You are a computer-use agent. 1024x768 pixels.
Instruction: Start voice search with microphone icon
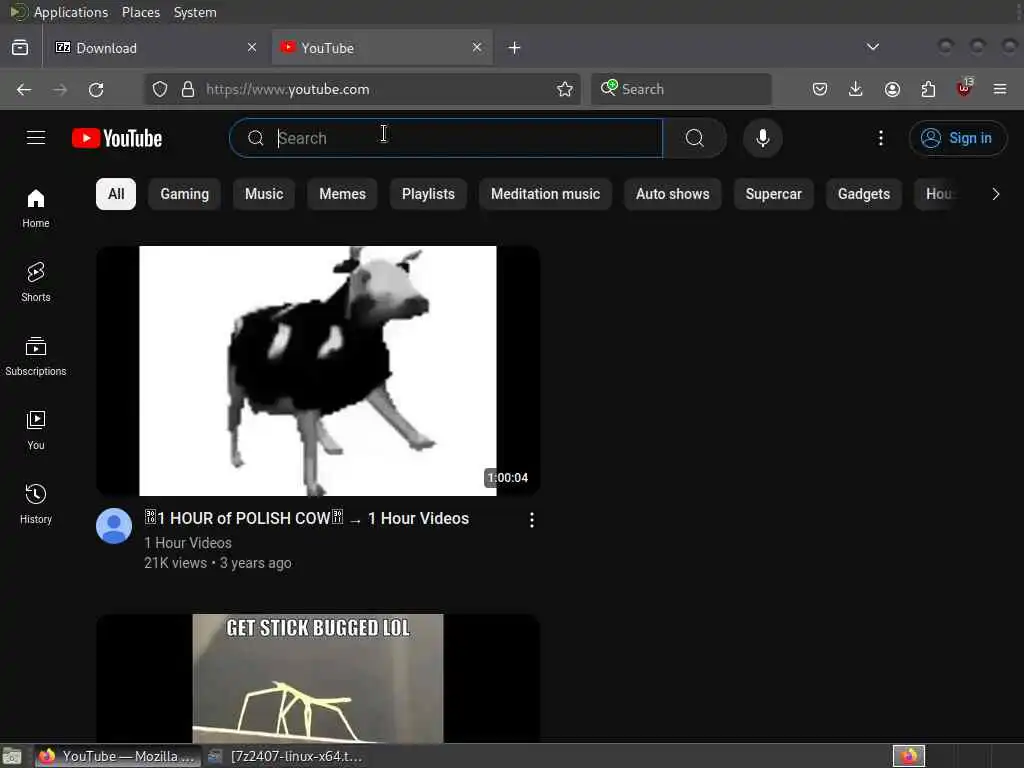pyautogui.click(x=762, y=138)
